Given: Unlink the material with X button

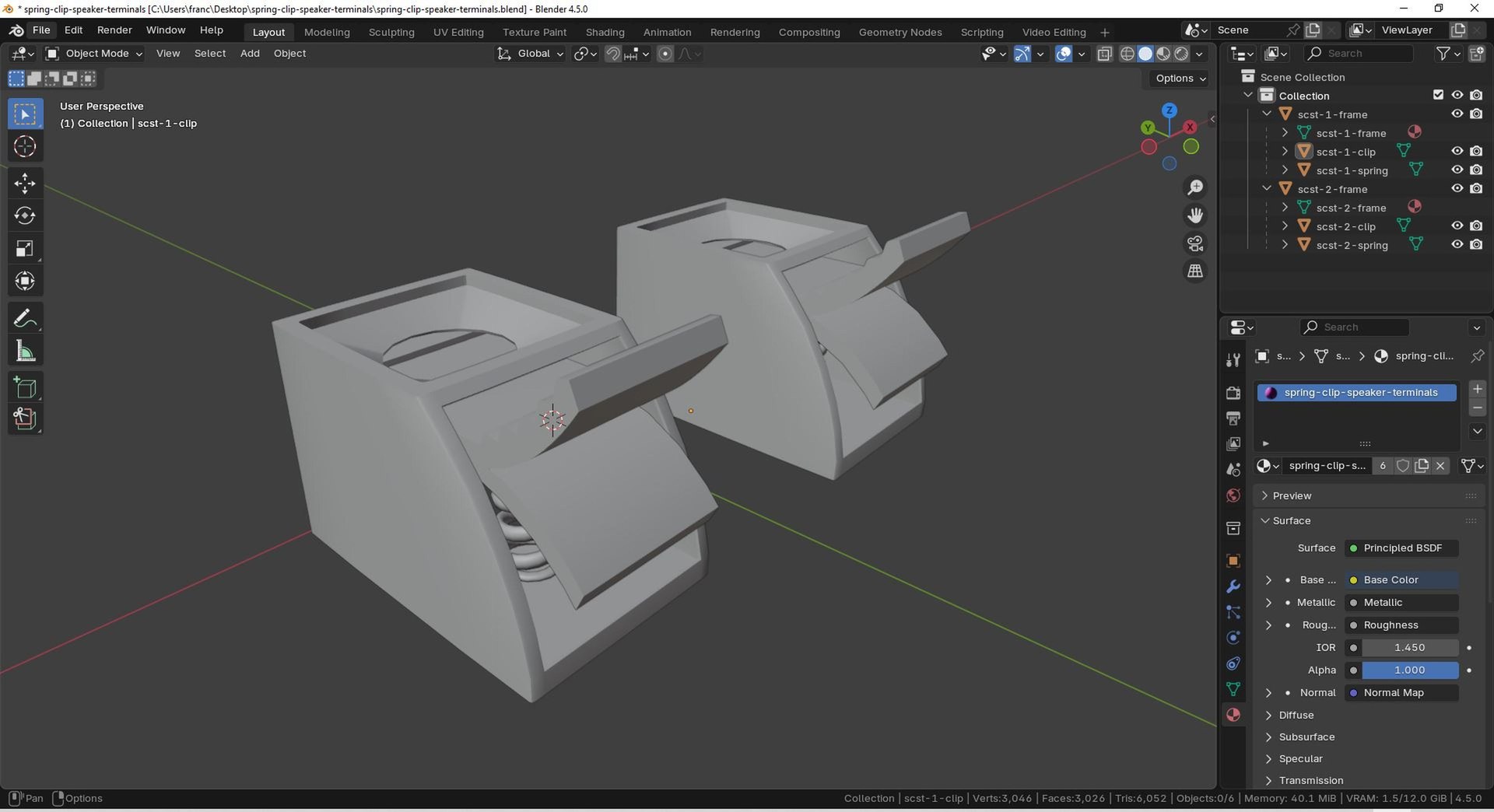Looking at the screenshot, I should click(x=1440, y=466).
